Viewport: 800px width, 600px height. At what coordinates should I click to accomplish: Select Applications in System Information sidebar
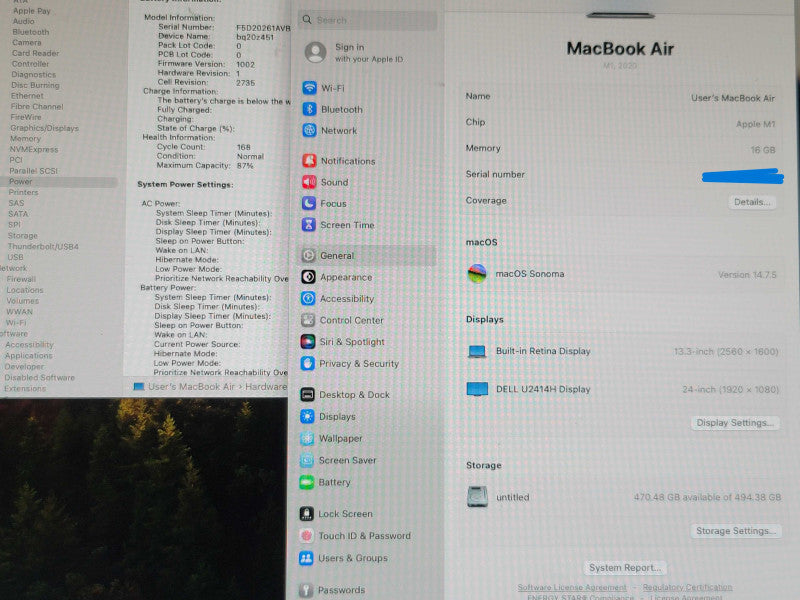(29, 356)
